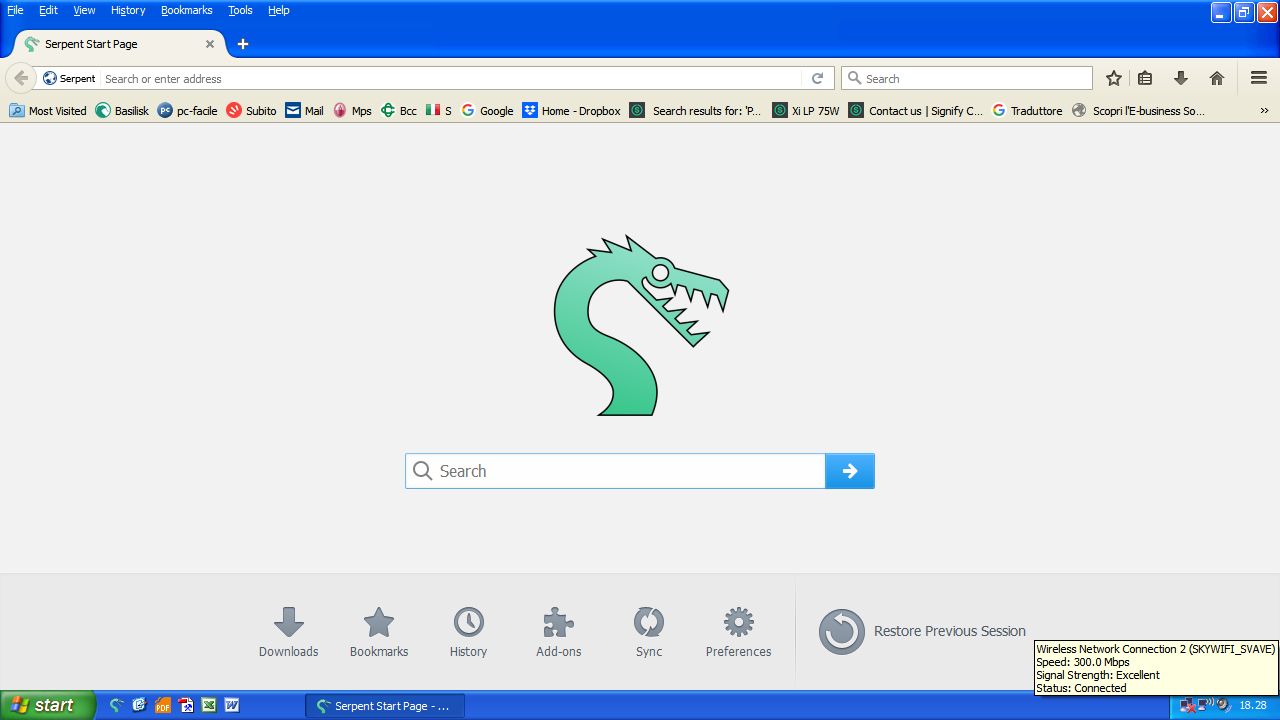Click Restore Previous Session

coord(922,631)
